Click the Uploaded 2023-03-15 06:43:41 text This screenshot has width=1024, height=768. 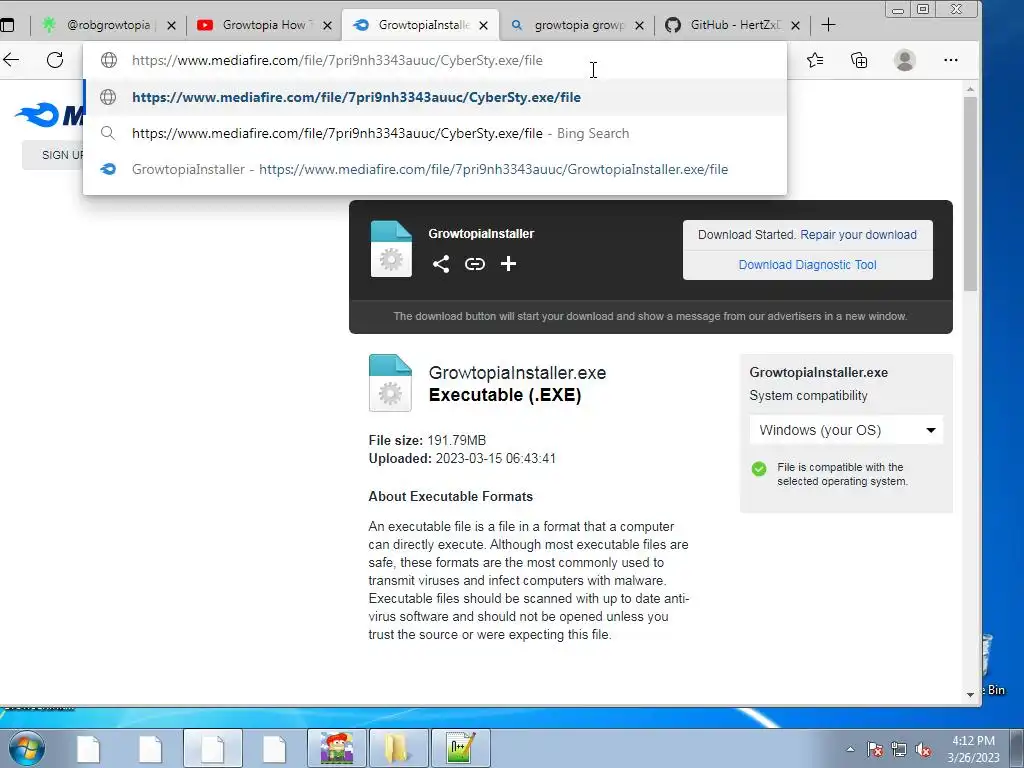tap(462, 458)
